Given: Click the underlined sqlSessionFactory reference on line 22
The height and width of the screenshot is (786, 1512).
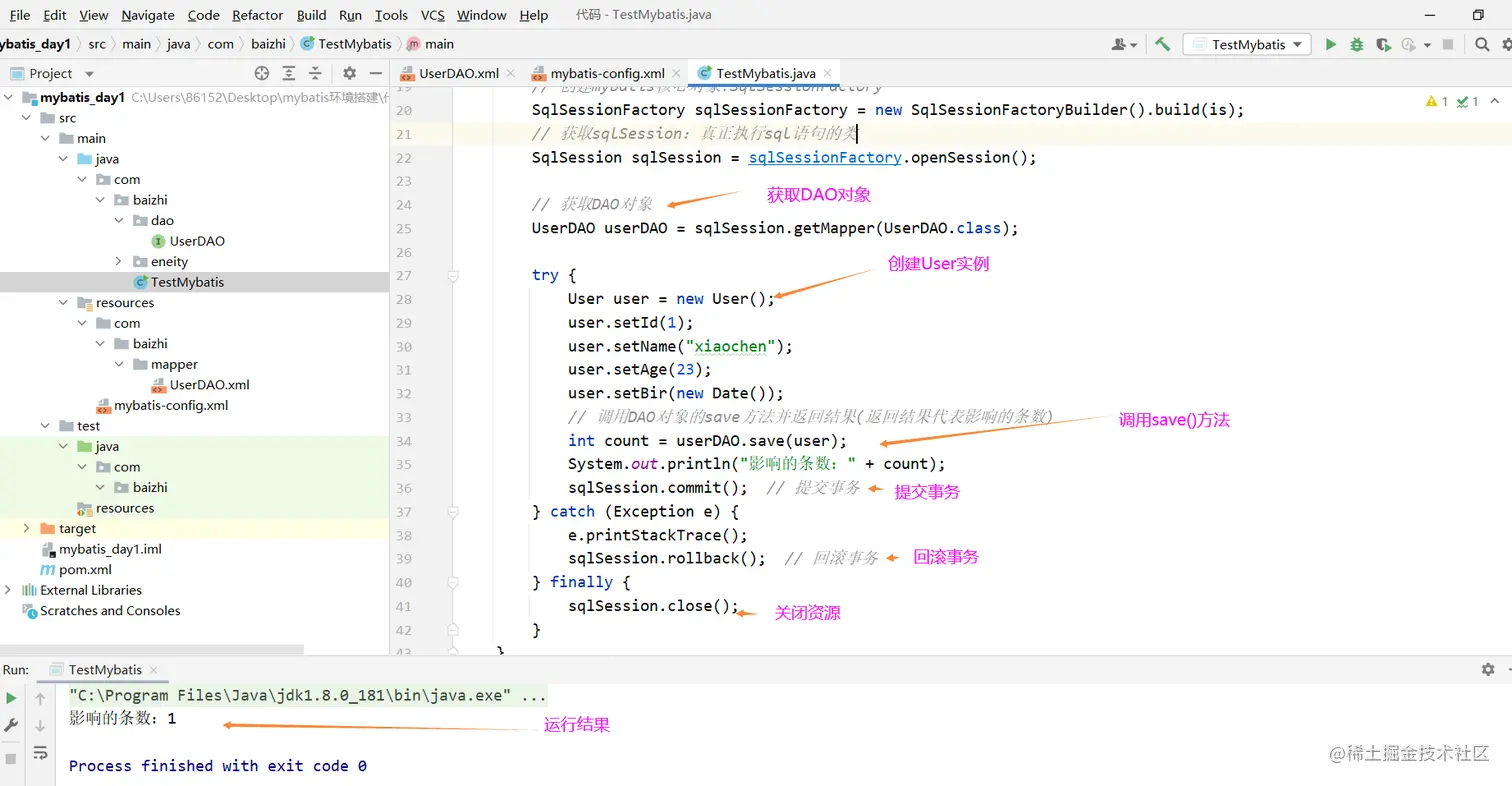Looking at the screenshot, I should point(825,157).
